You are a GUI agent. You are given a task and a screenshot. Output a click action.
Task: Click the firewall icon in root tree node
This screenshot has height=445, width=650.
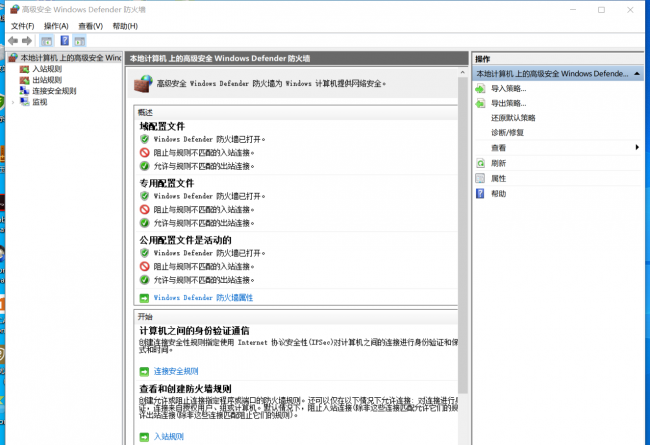[13, 58]
